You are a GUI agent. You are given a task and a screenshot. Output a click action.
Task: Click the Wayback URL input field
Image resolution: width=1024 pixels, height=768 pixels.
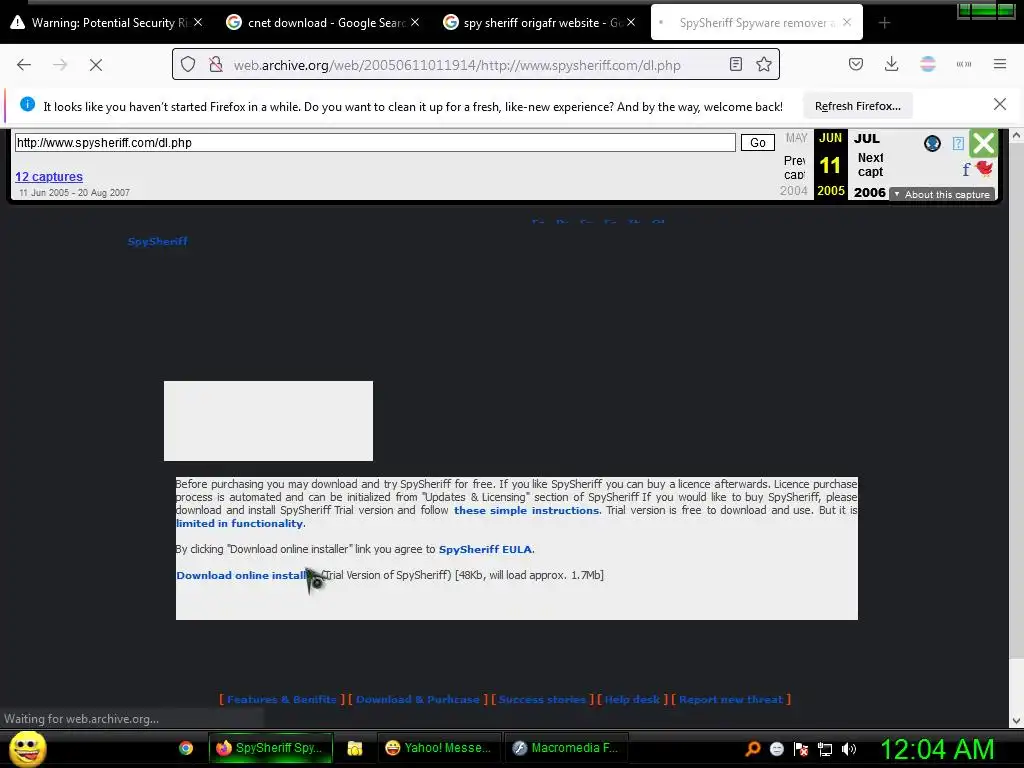[x=375, y=142]
